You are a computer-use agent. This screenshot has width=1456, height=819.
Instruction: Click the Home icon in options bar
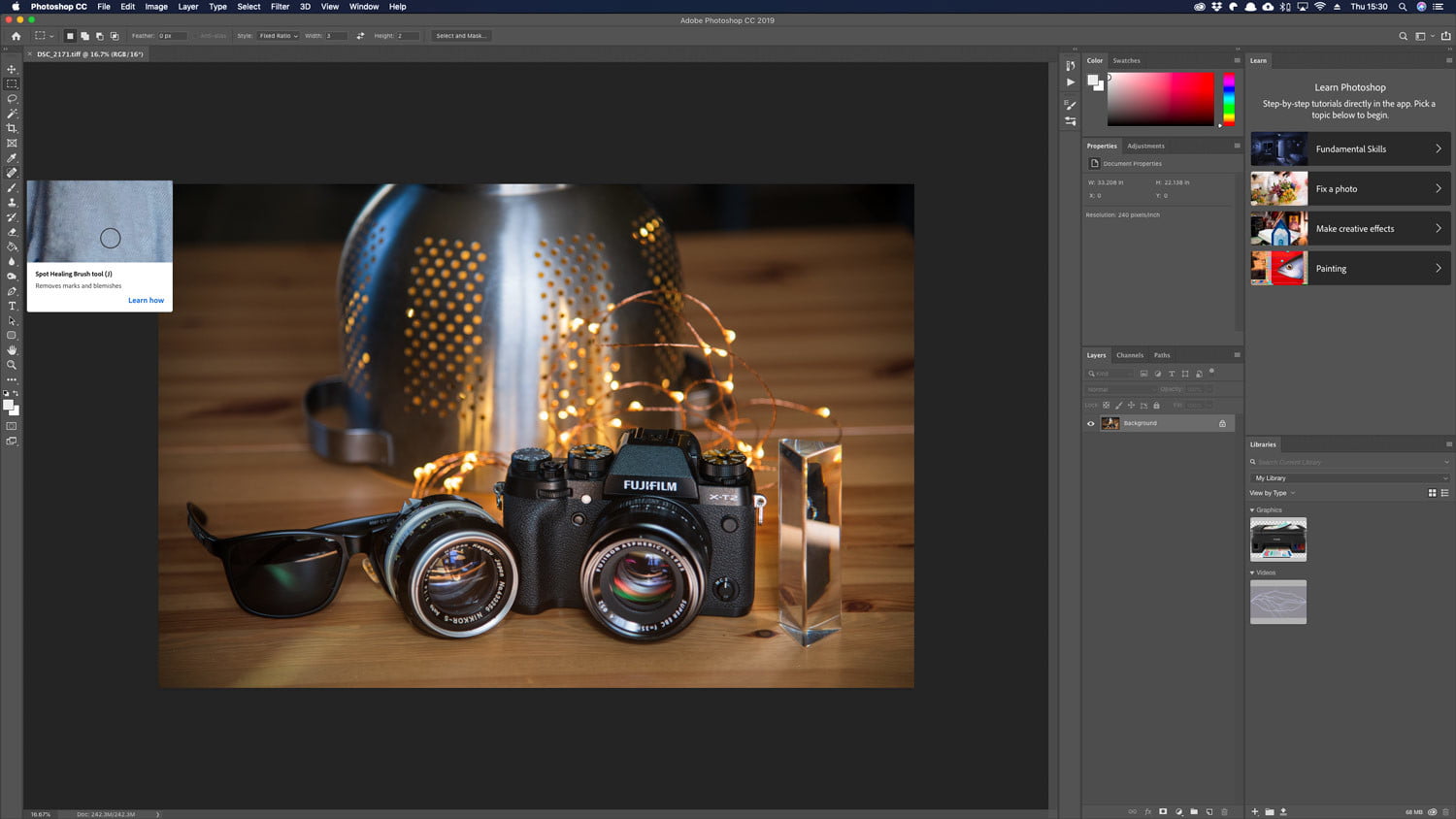(x=16, y=36)
